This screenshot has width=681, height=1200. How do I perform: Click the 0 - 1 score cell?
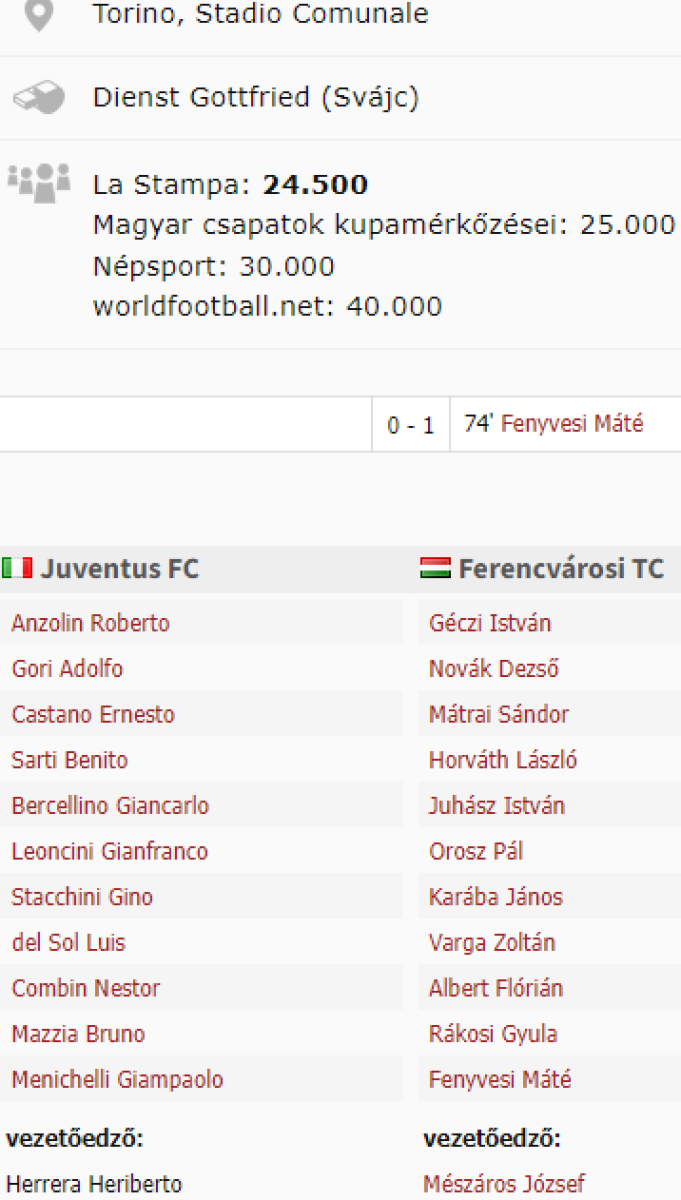[x=411, y=425]
